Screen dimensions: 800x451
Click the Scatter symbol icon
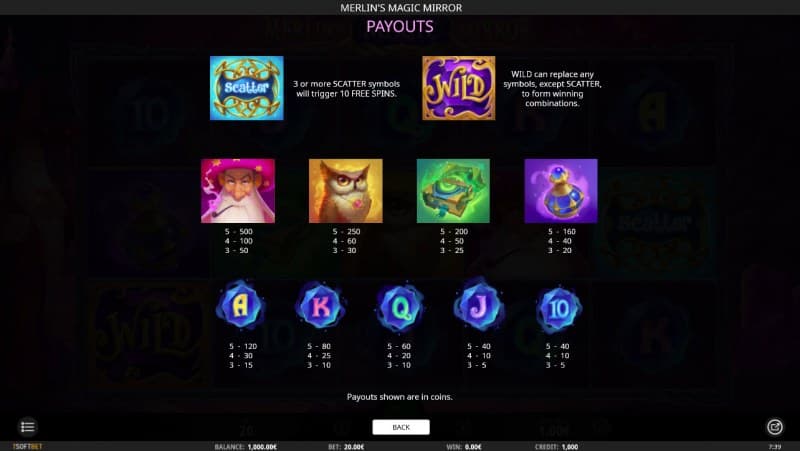click(246, 88)
